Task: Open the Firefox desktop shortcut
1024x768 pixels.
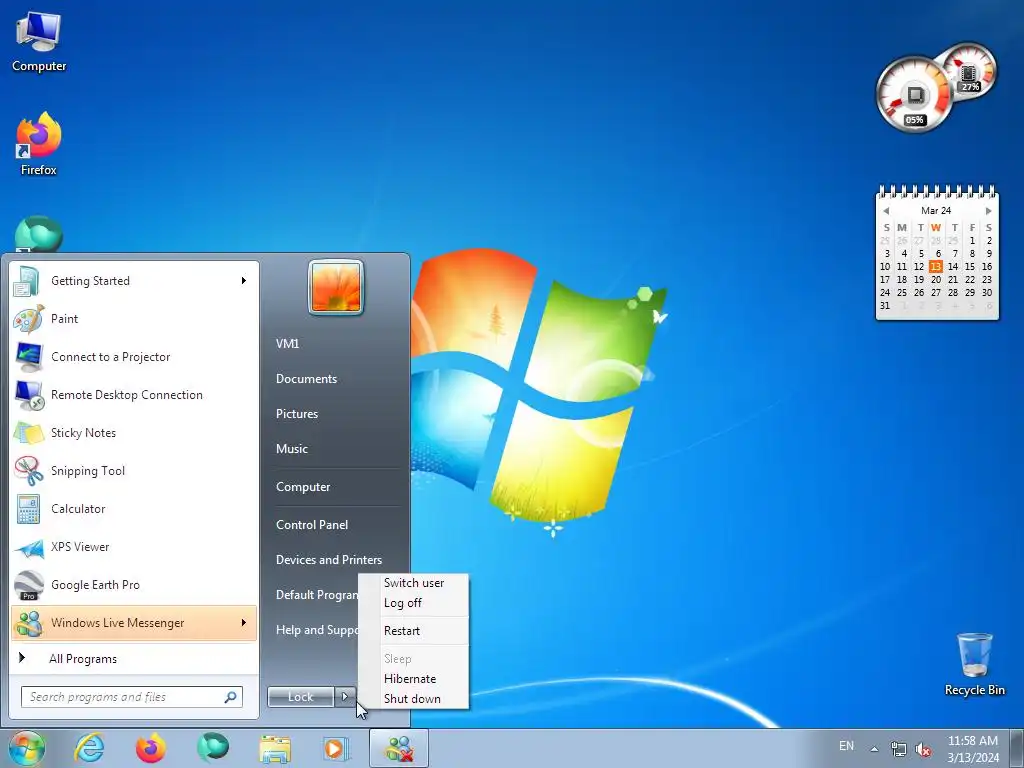Action: click(x=39, y=144)
